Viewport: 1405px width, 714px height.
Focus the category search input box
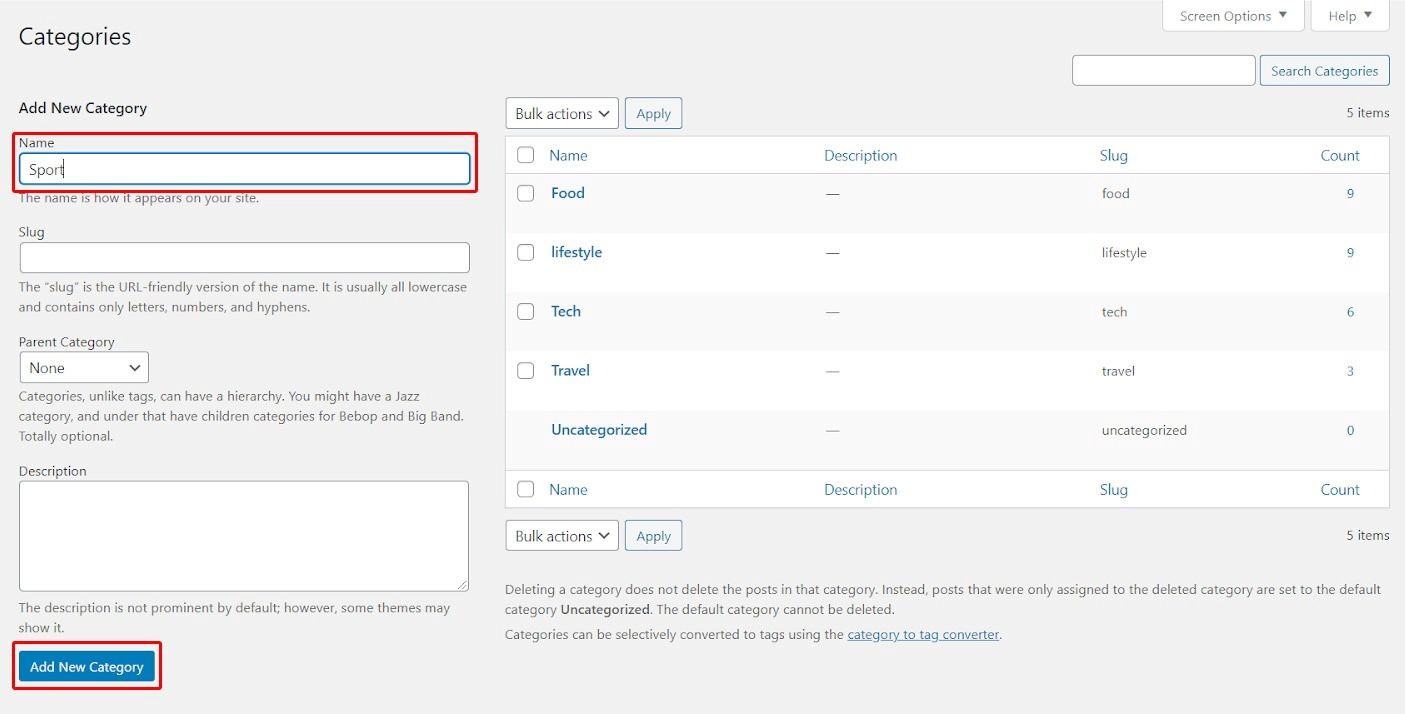coord(1163,71)
